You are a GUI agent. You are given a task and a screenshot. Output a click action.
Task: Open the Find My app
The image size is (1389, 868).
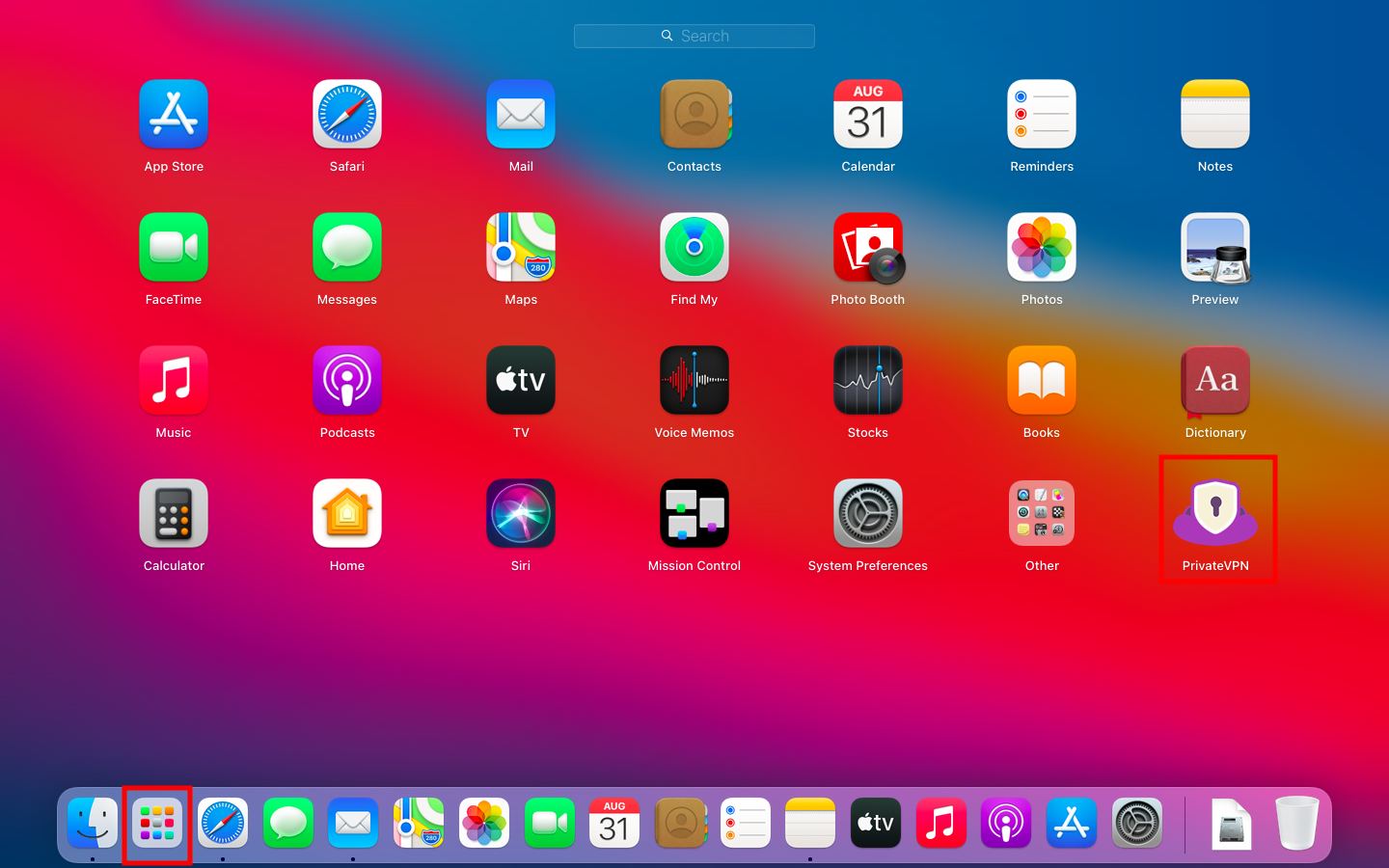tap(694, 247)
